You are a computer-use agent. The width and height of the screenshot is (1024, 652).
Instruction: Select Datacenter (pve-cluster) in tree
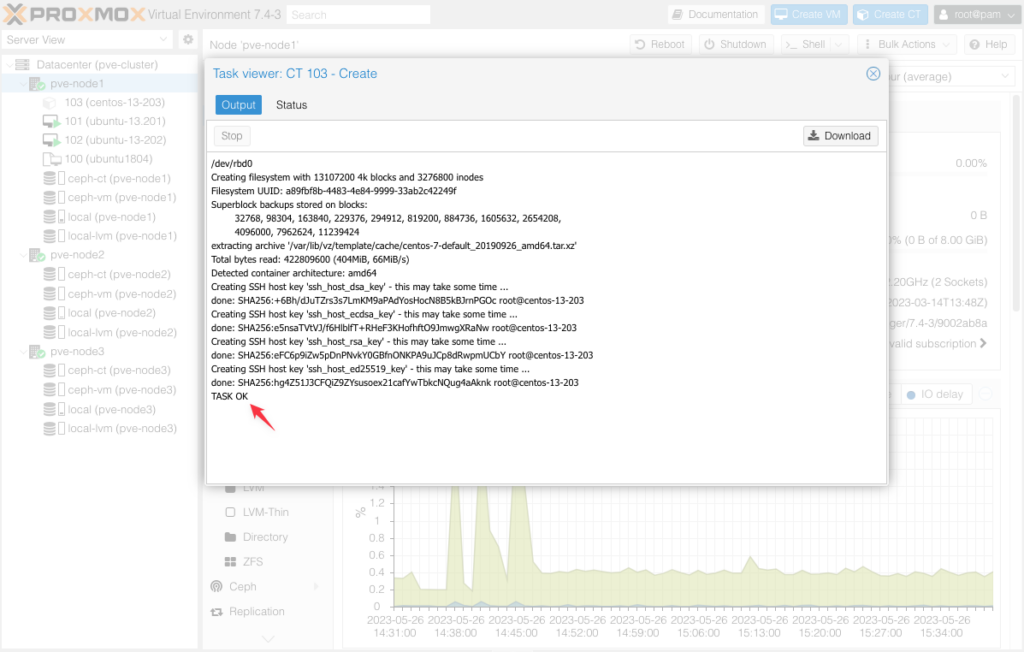click(97, 65)
